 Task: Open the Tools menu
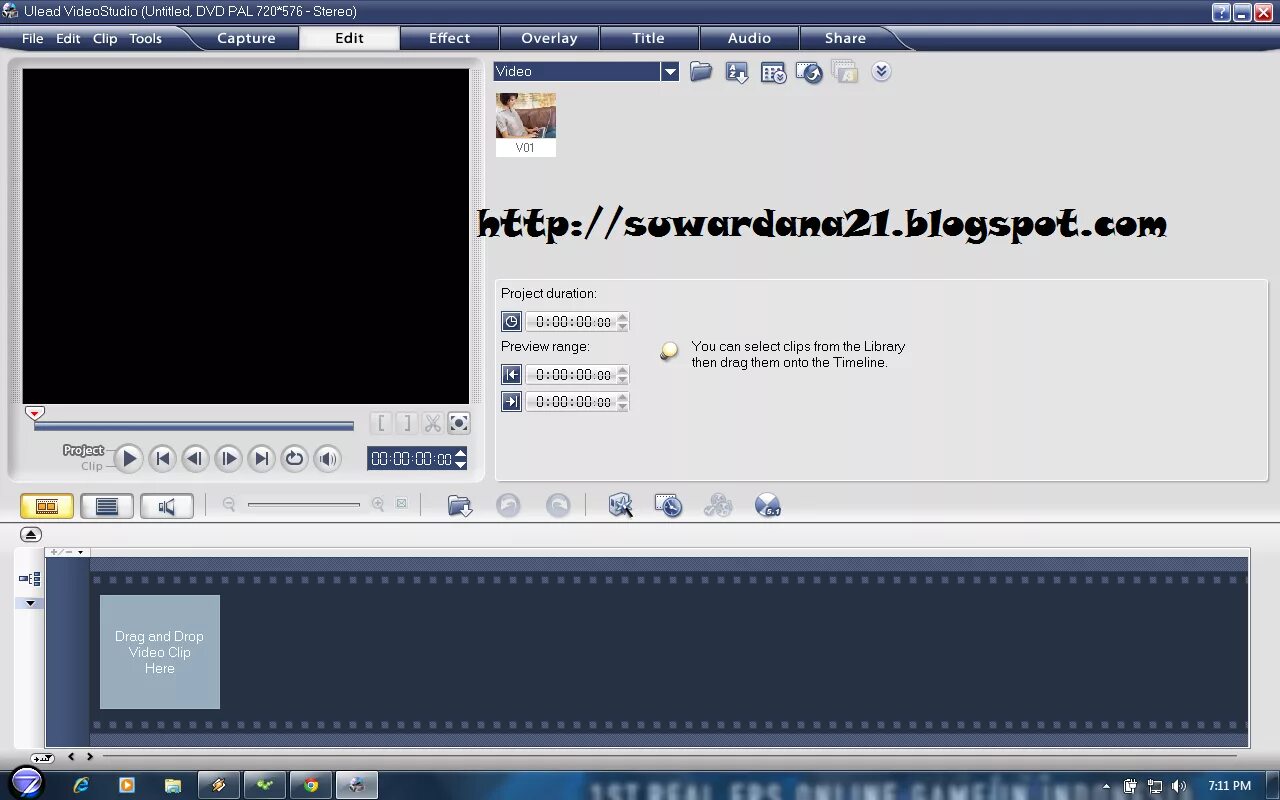click(x=145, y=39)
